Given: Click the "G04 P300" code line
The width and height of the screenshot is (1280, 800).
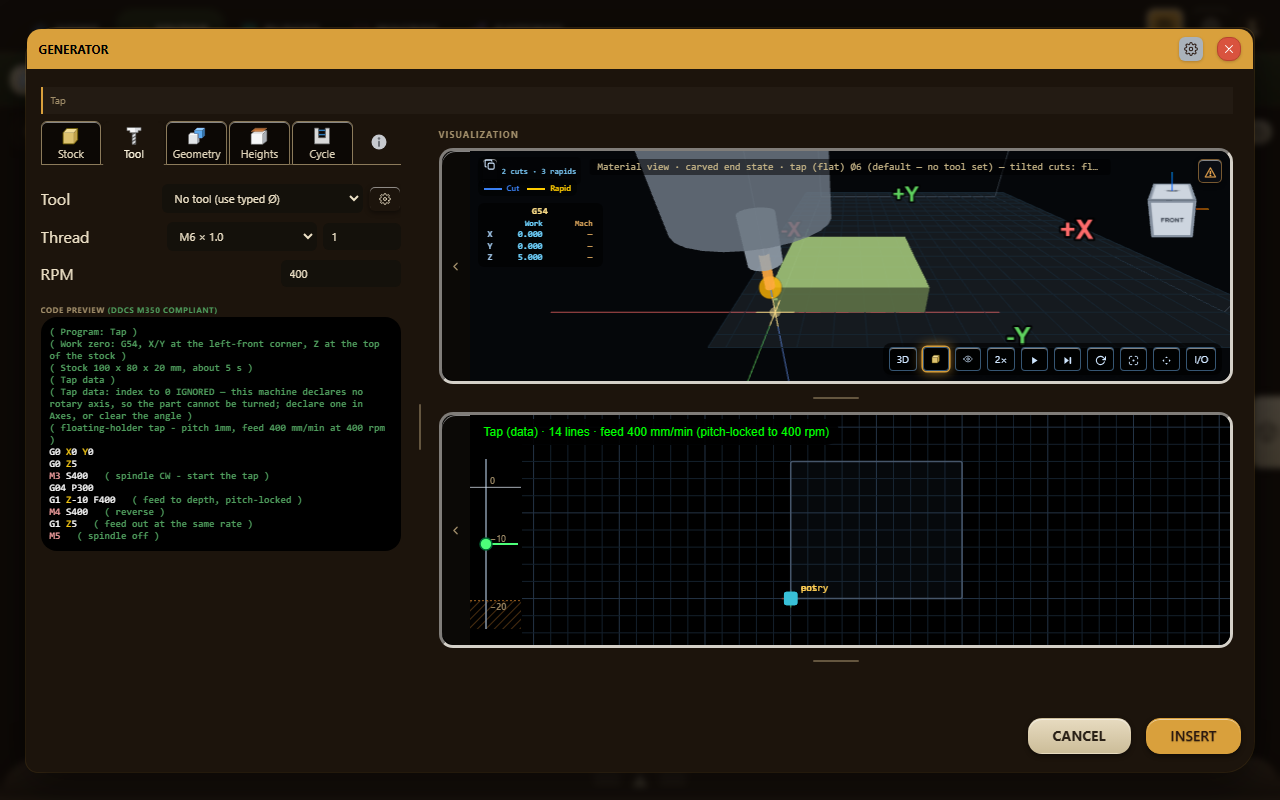Looking at the screenshot, I should [71, 488].
